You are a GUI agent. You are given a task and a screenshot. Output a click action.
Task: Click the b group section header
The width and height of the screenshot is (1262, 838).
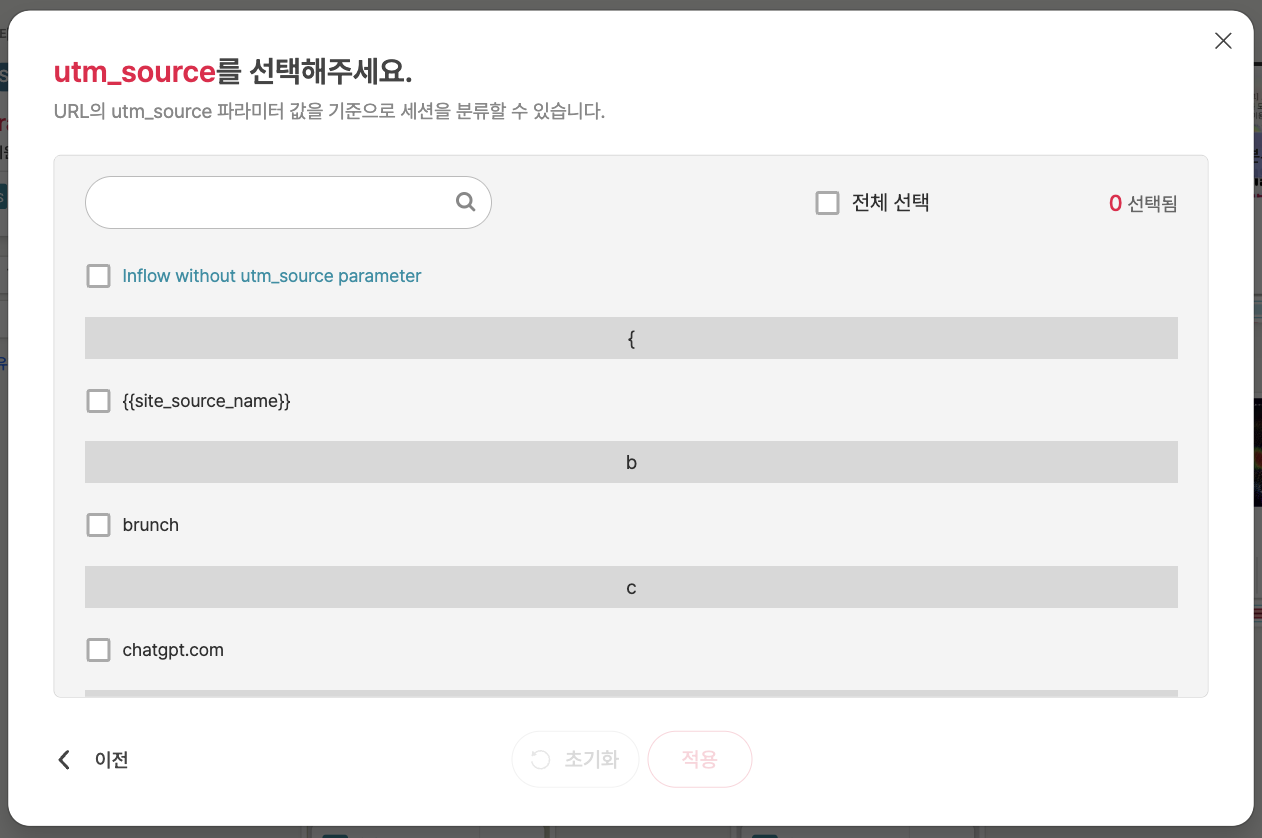click(630, 461)
